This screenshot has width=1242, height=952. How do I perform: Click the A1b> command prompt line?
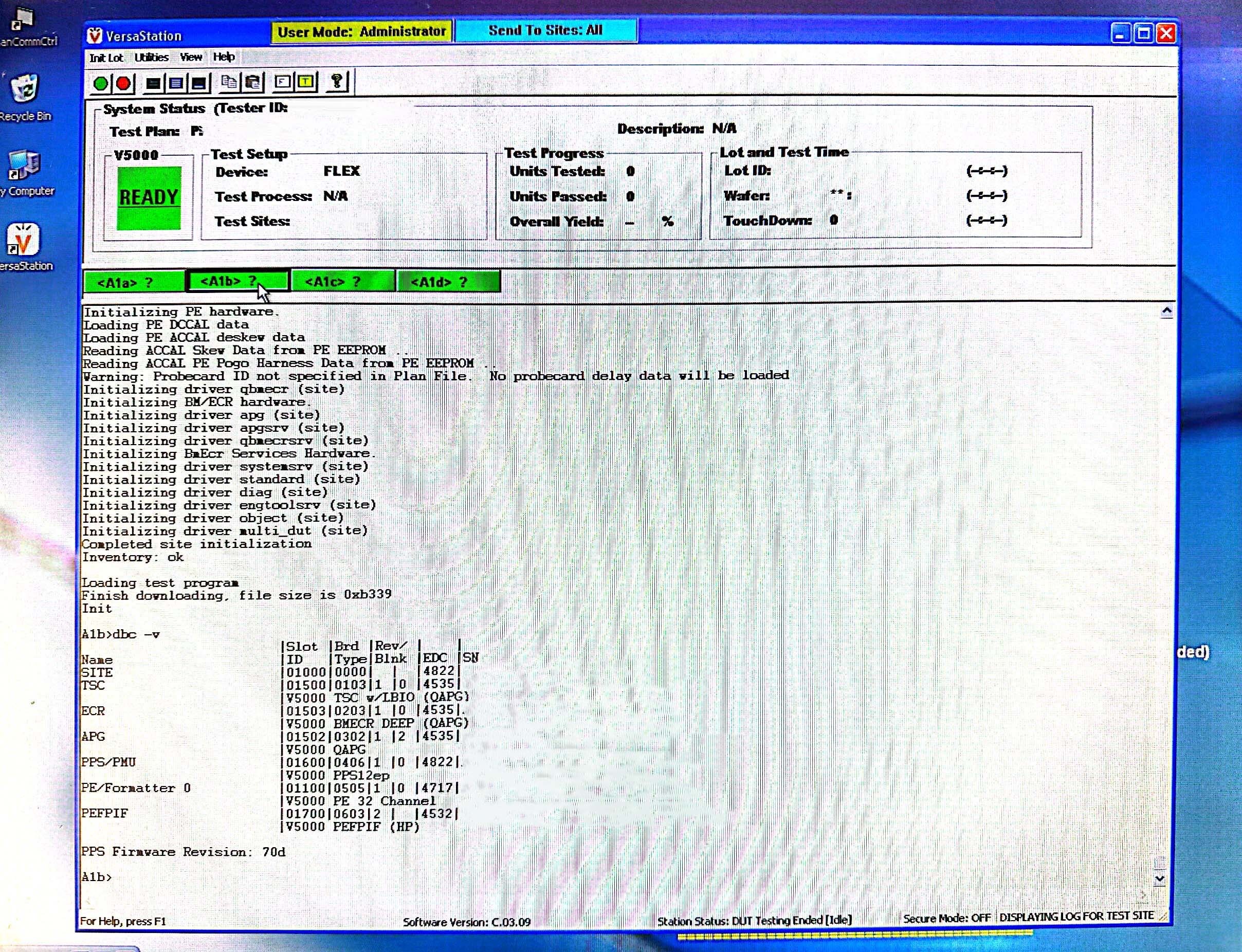pyautogui.click(x=96, y=877)
